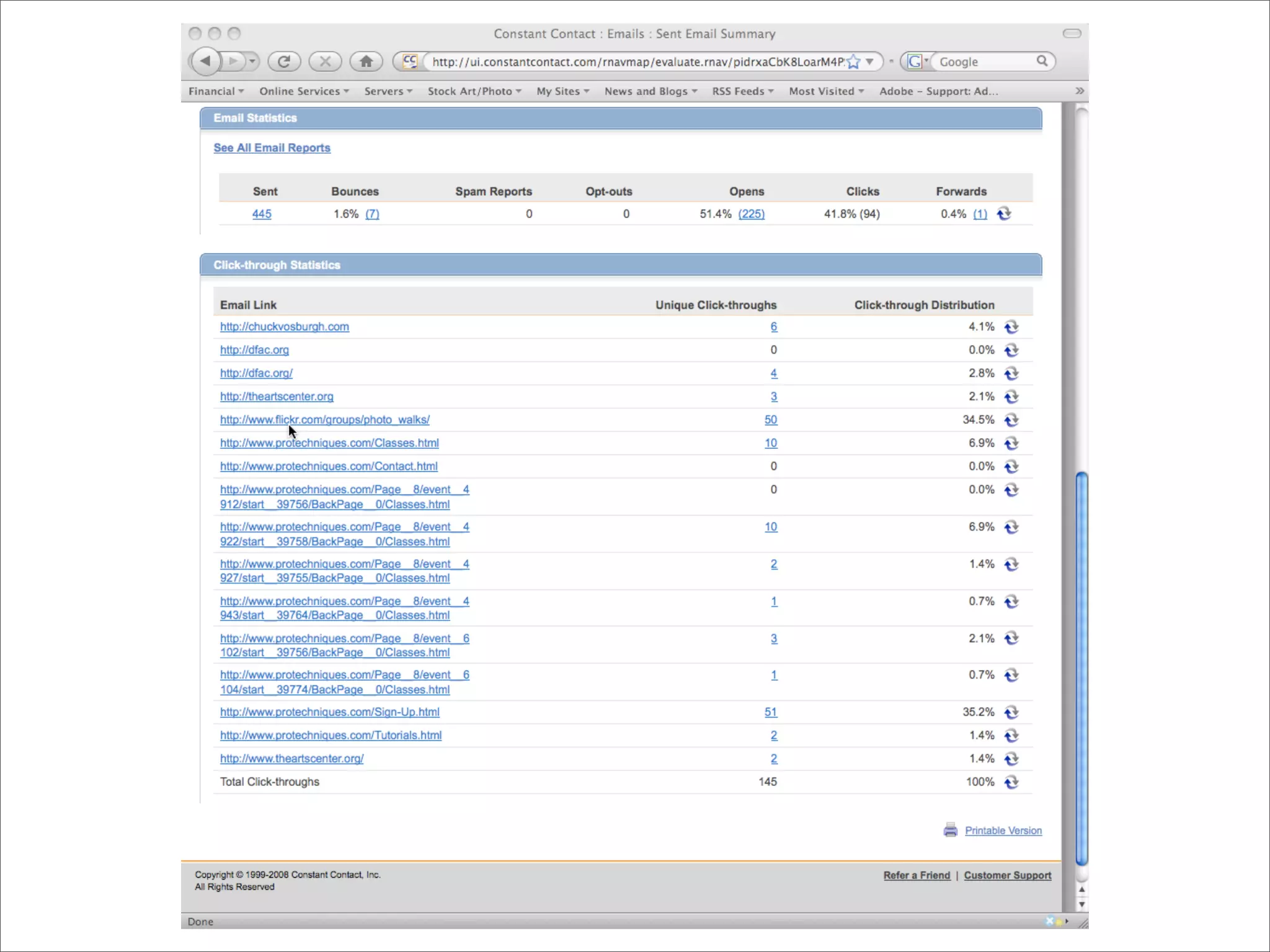Expand the address bar URL history dropdown
Viewport: 1270px width, 952px height.
pyautogui.click(x=870, y=62)
